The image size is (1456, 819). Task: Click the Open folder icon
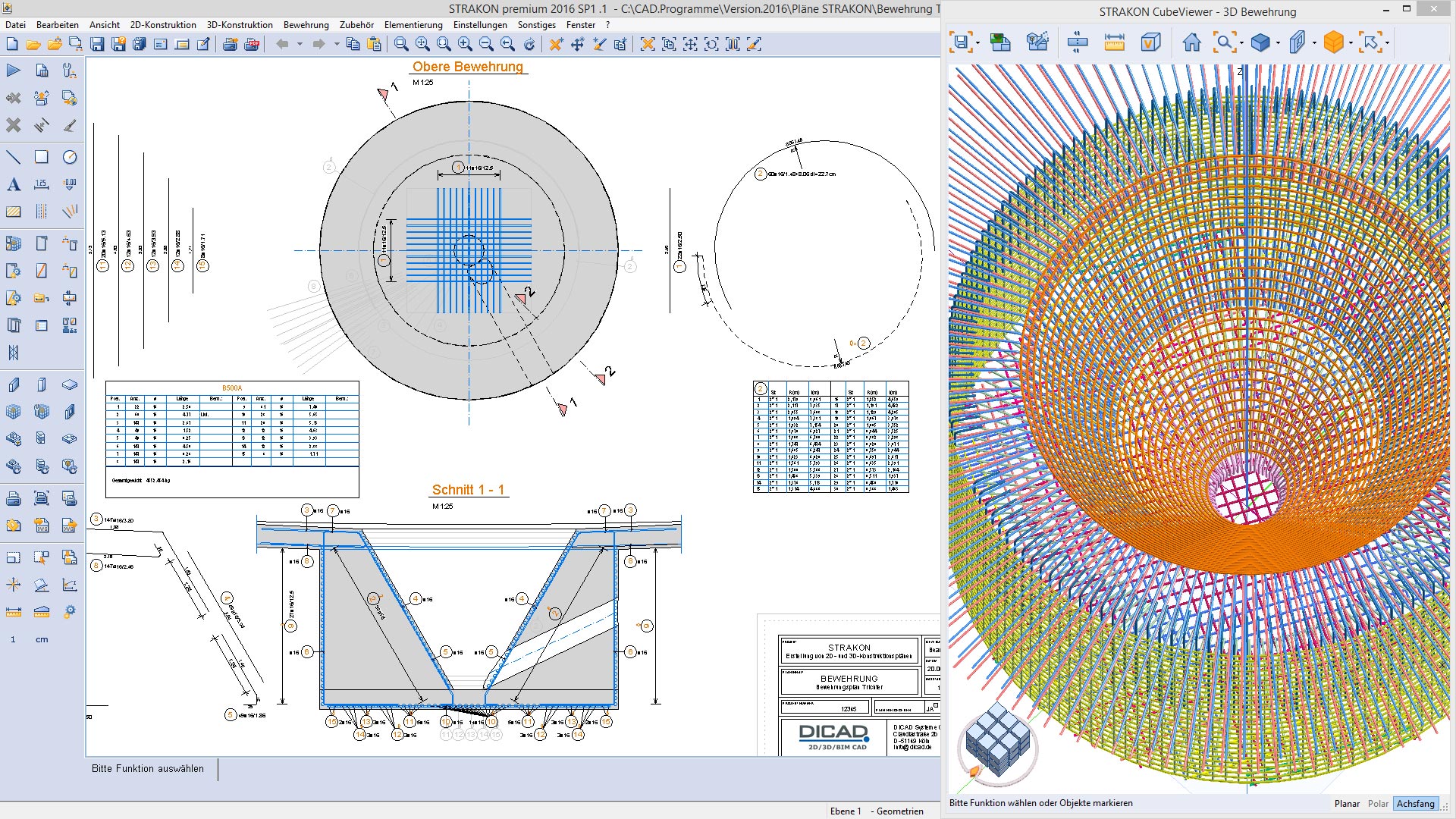[x=33, y=45]
